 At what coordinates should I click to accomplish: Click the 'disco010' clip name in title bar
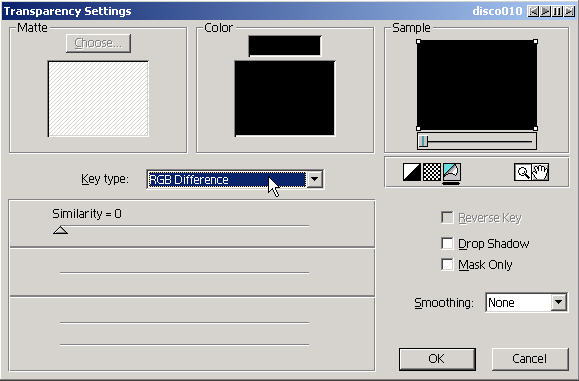(497, 11)
